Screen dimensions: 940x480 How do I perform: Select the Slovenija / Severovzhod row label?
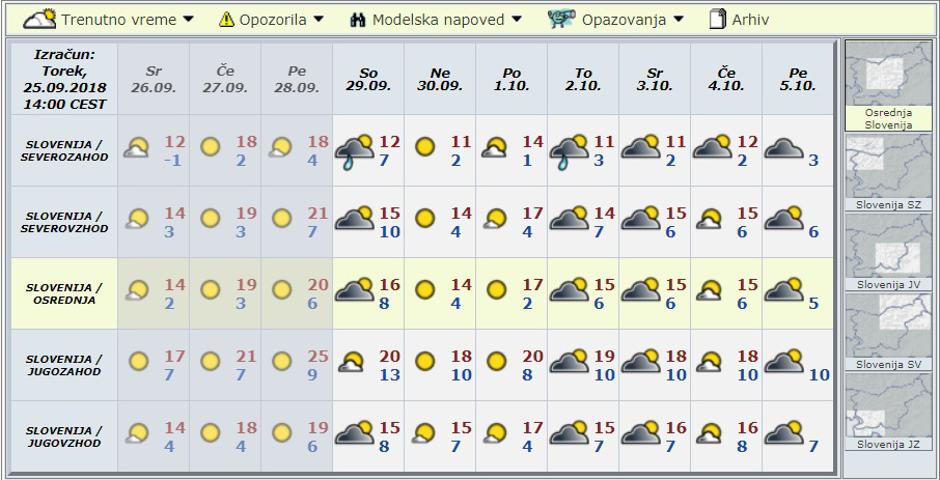(x=62, y=222)
